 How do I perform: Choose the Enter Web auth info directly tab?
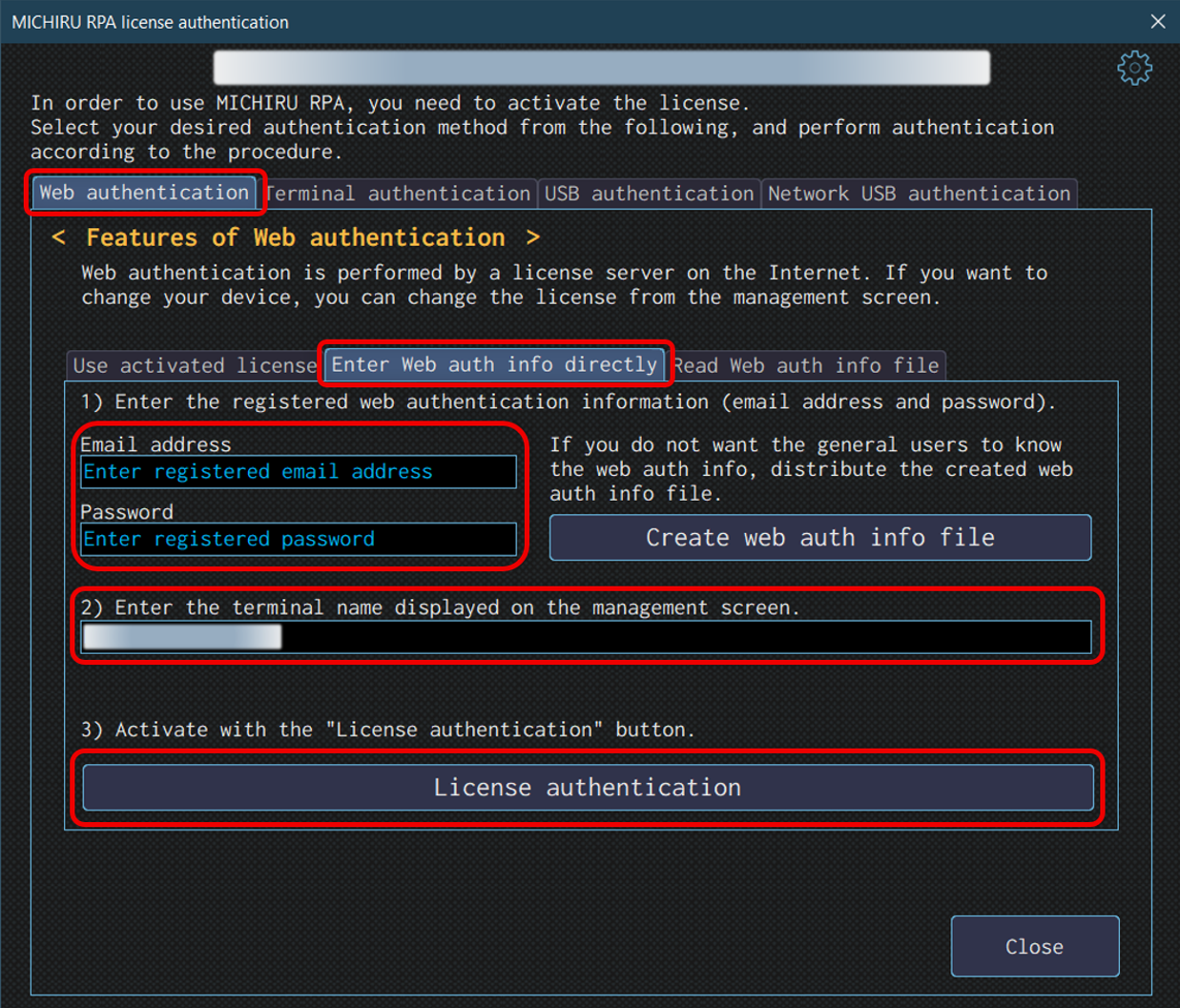[x=494, y=364]
